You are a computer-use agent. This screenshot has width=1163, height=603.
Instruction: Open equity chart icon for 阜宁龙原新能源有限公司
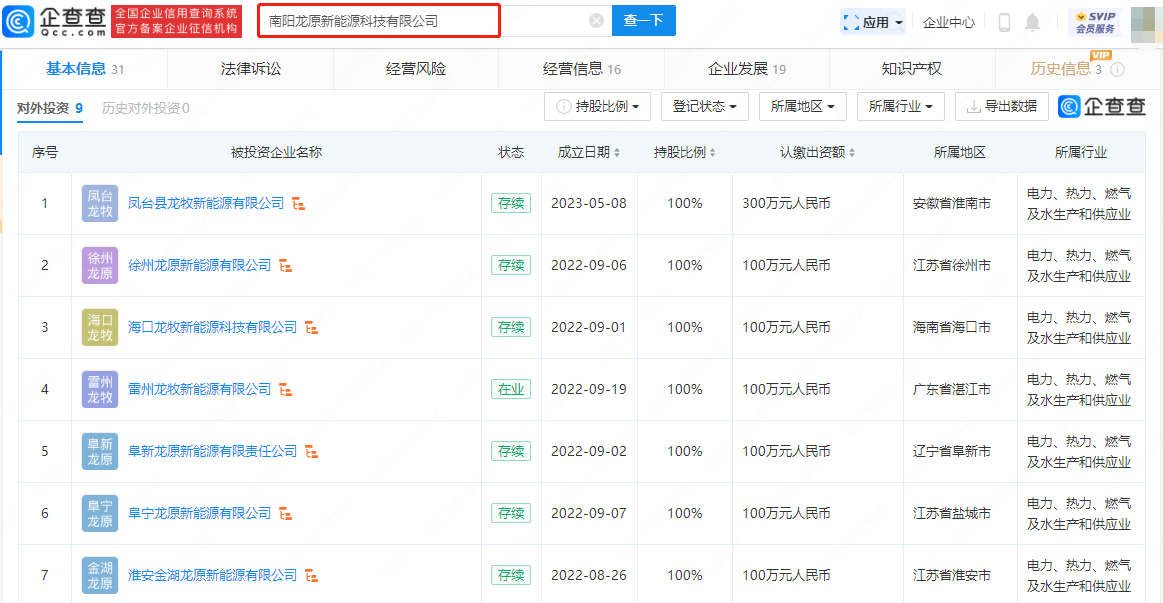[286, 513]
